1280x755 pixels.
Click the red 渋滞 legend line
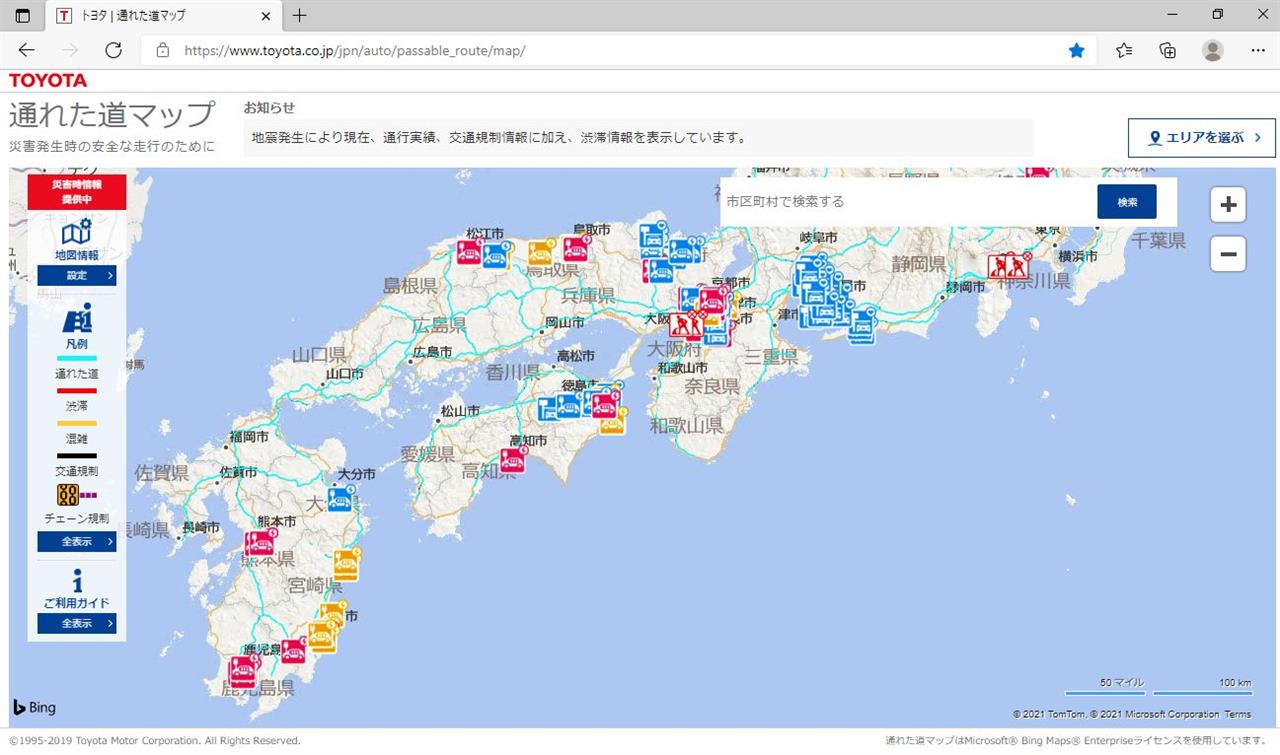tap(77, 391)
